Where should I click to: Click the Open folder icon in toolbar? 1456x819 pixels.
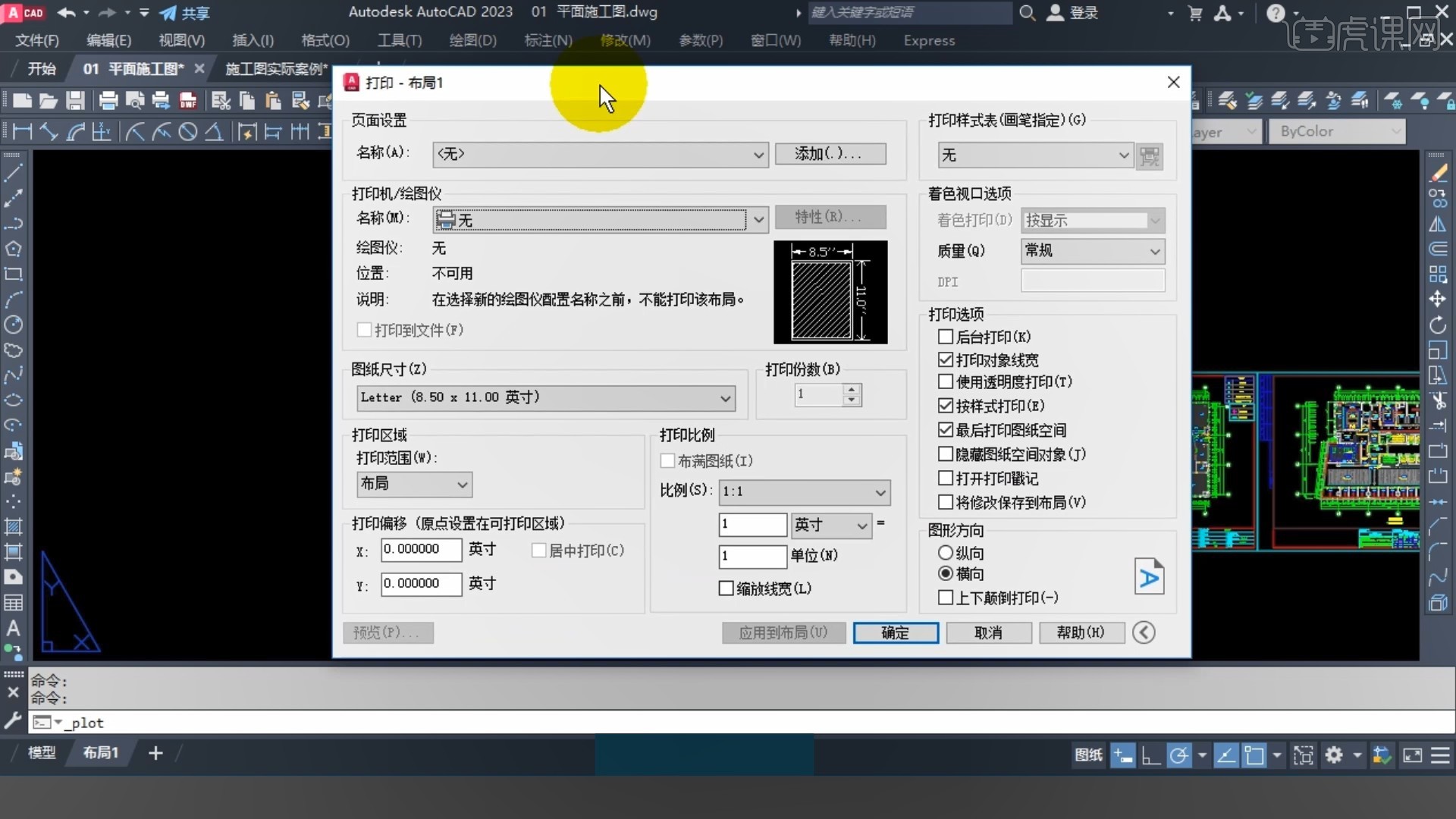pyautogui.click(x=49, y=100)
